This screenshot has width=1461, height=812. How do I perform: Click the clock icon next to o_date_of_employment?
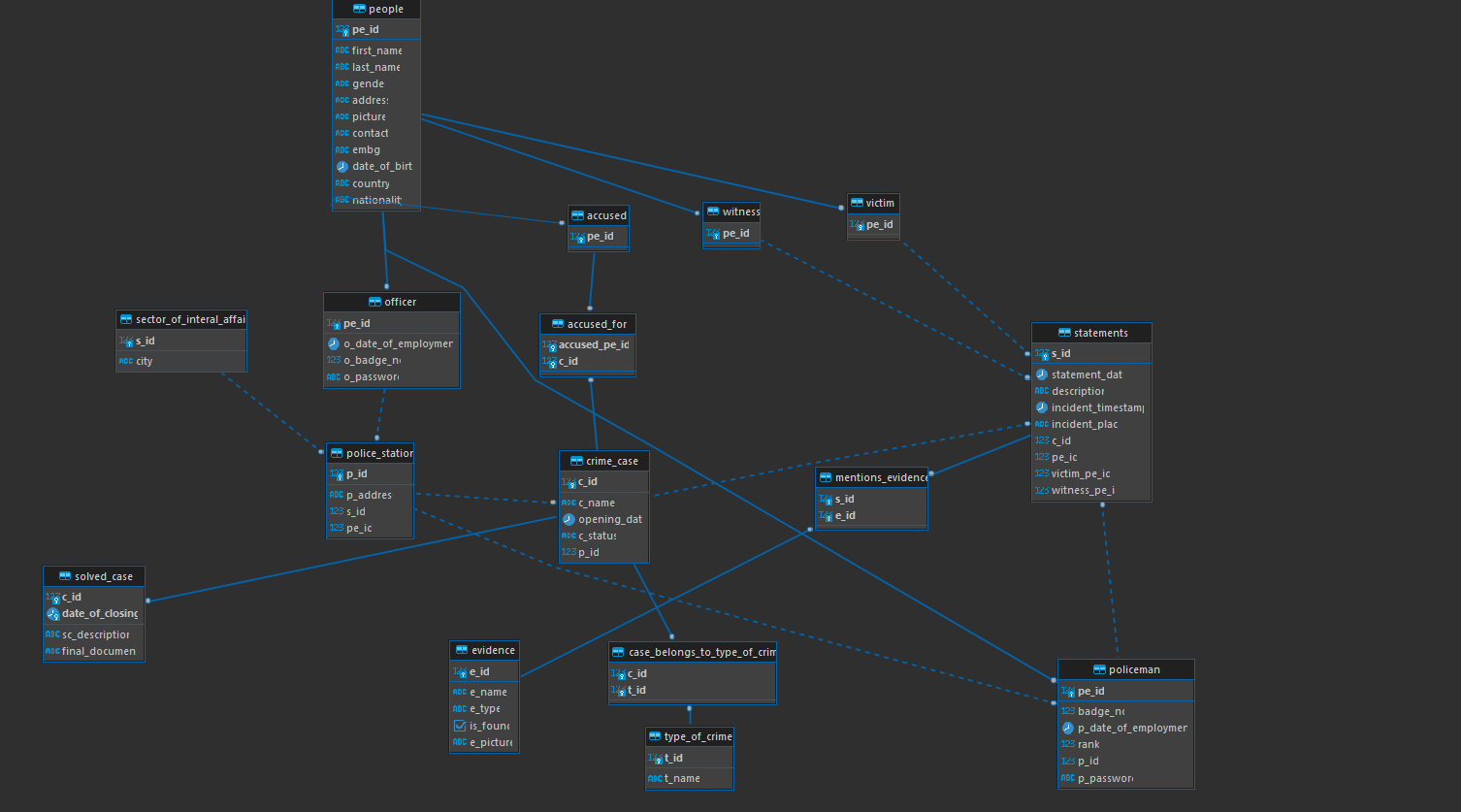click(x=334, y=343)
